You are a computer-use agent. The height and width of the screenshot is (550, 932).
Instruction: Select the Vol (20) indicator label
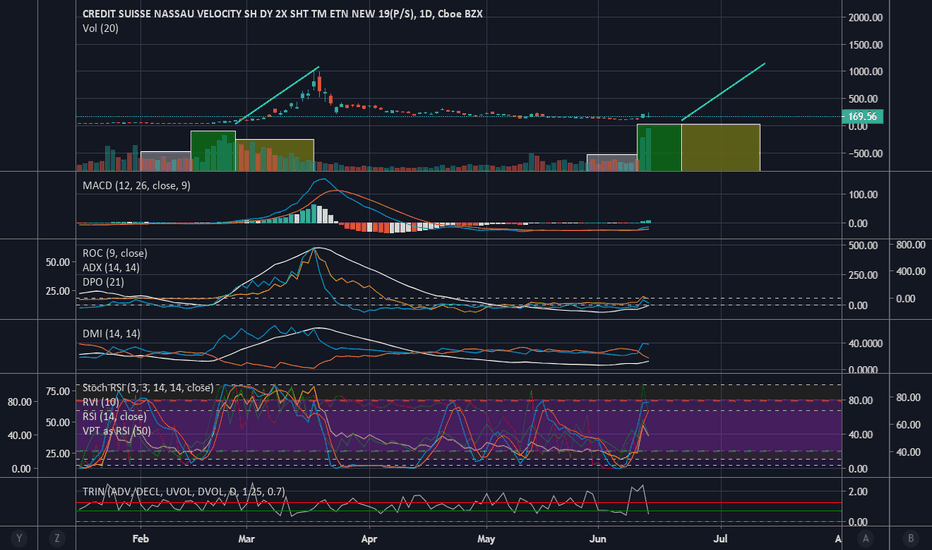(x=100, y=29)
